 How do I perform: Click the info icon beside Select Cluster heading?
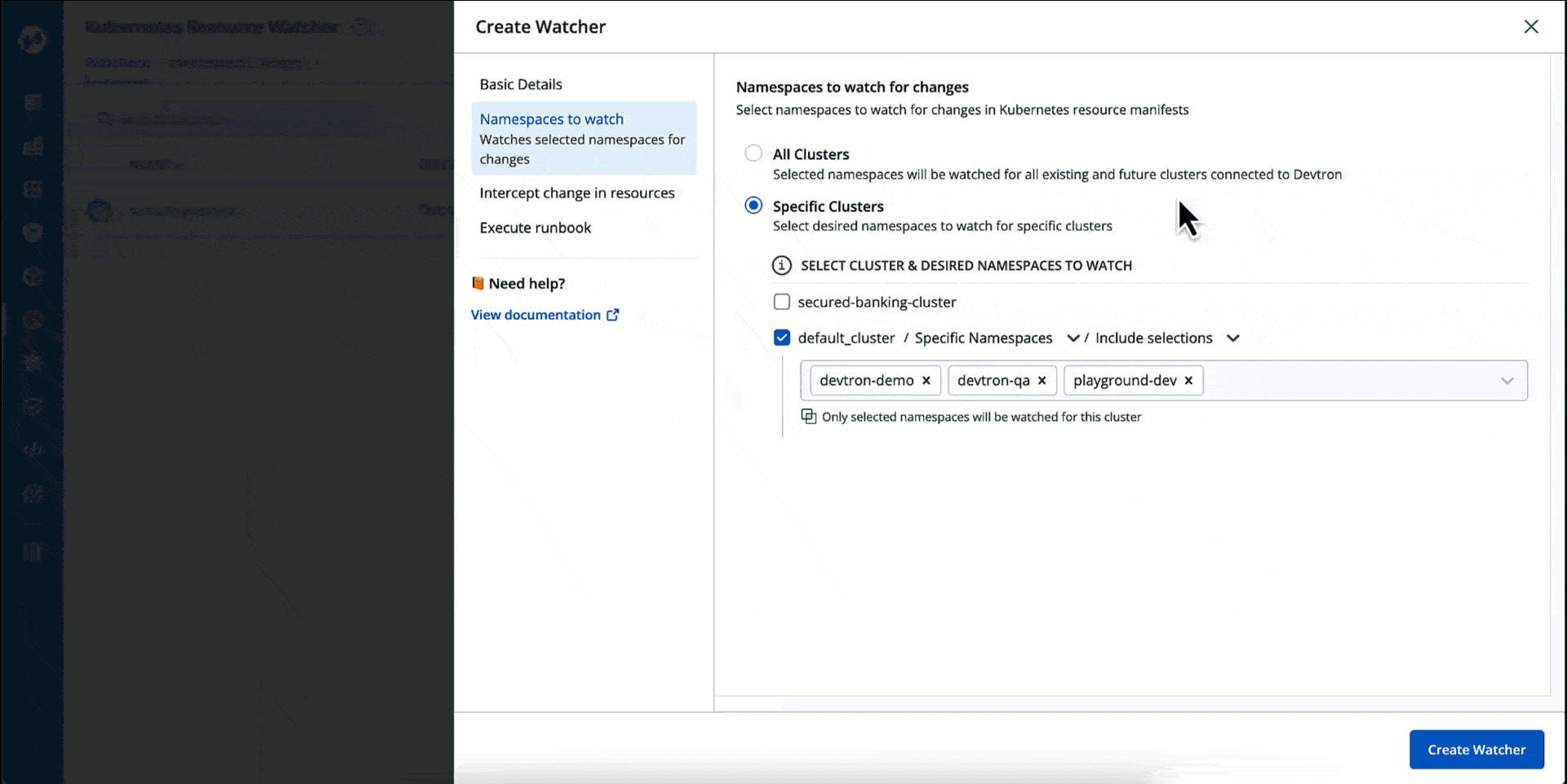tap(782, 266)
